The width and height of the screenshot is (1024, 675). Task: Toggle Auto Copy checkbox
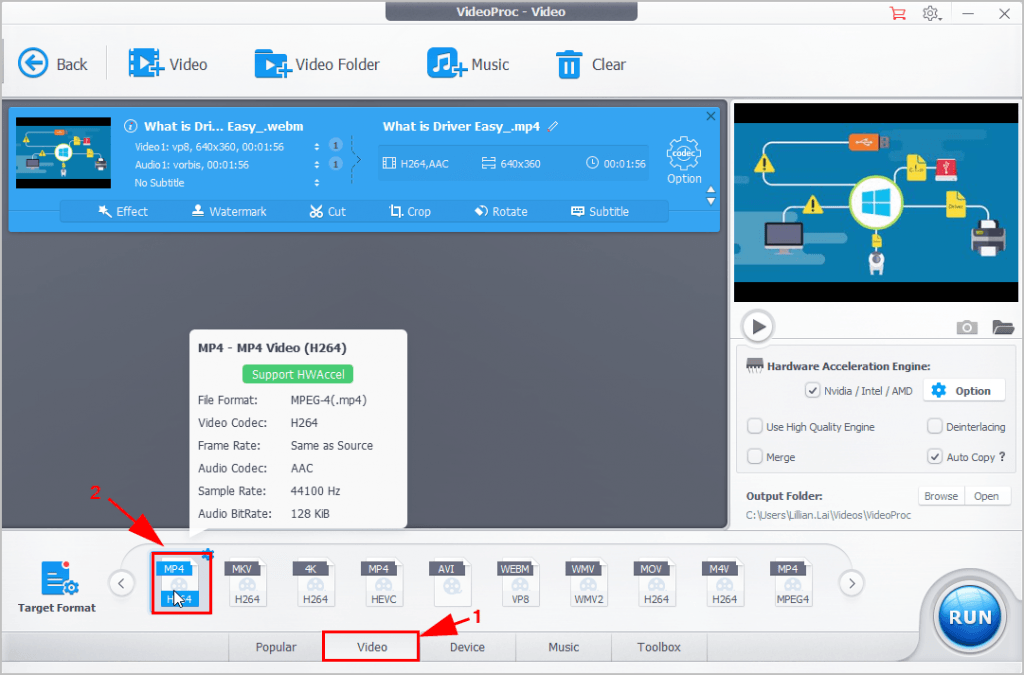(935, 456)
